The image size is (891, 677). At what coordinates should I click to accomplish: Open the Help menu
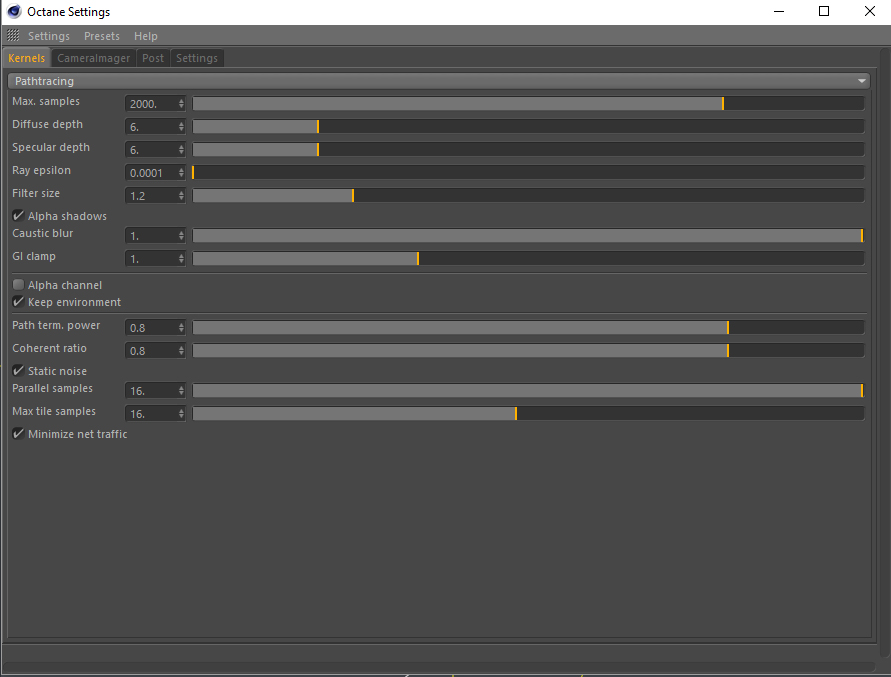pyautogui.click(x=145, y=36)
